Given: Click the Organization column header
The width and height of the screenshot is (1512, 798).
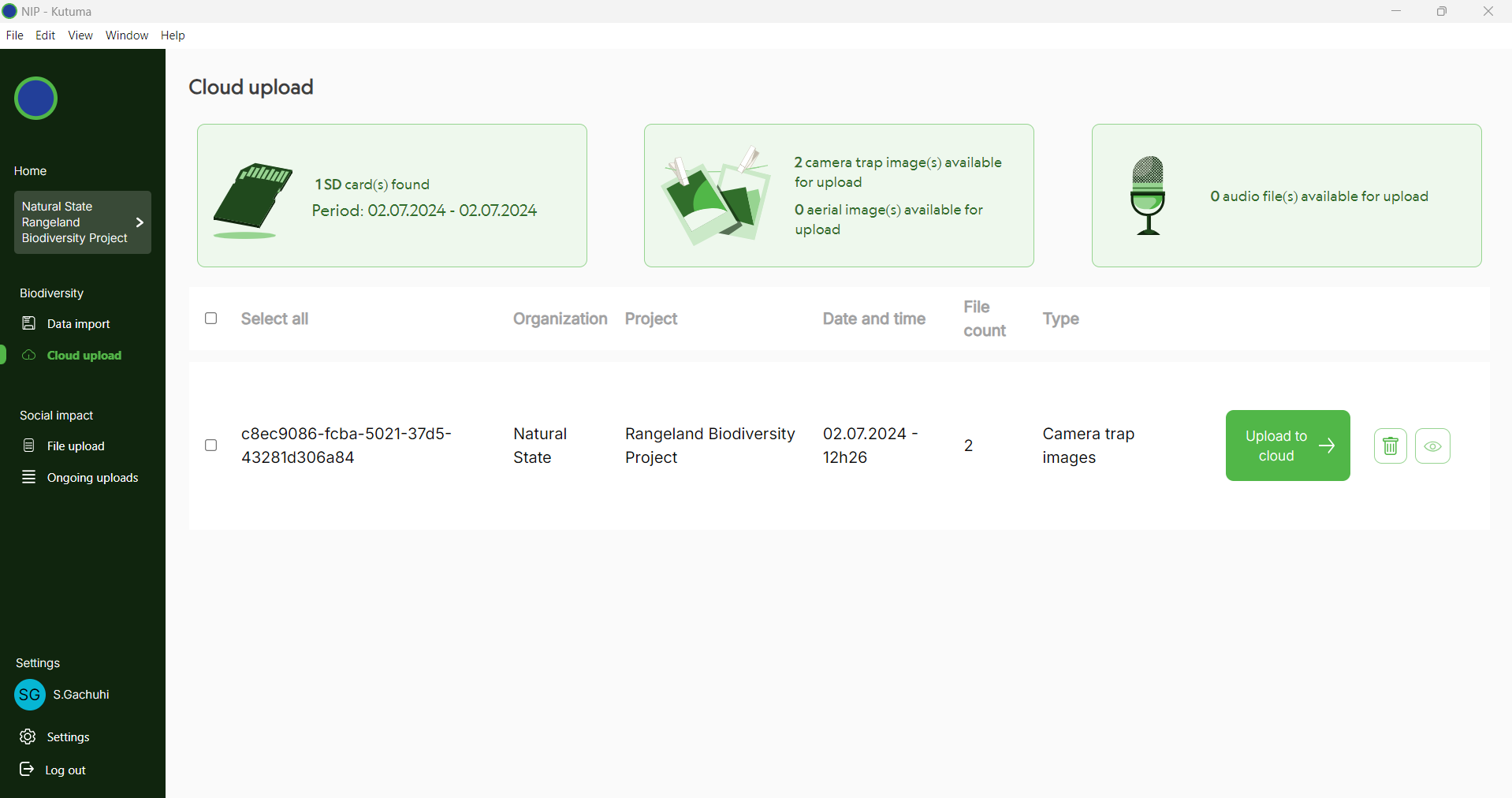Looking at the screenshot, I should tap(560, 319).
